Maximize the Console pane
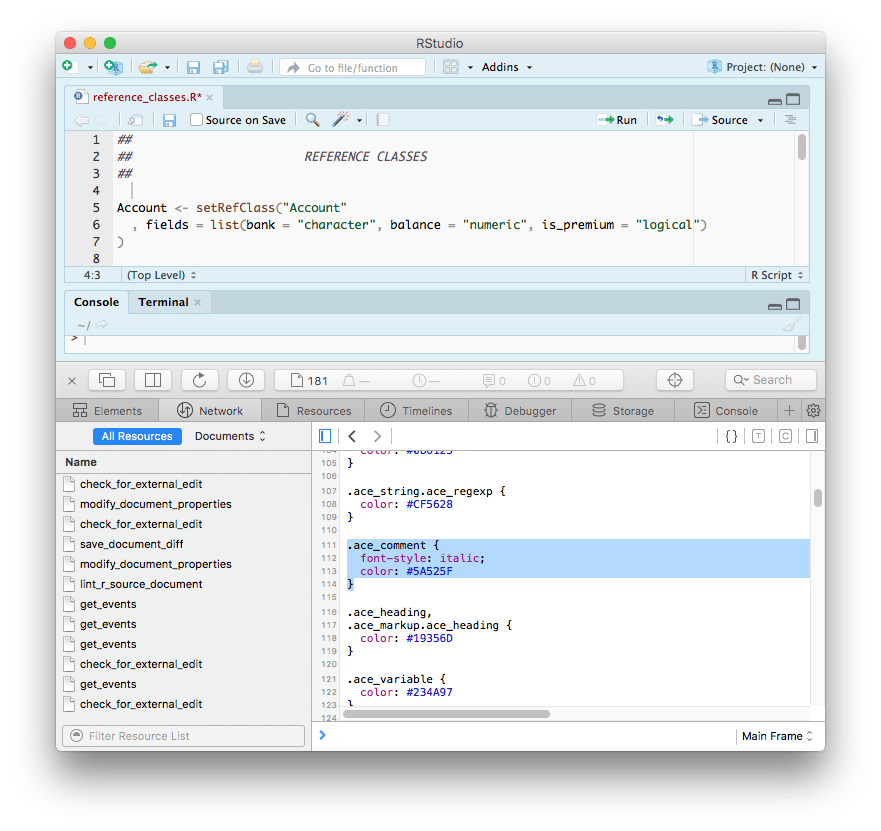This screenshot has width=881, height=831. (x=793, y=305)
